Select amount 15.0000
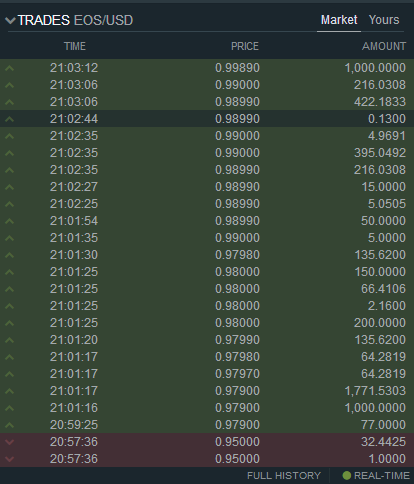The width and height of the screenshot is (414, 484). 384,187
